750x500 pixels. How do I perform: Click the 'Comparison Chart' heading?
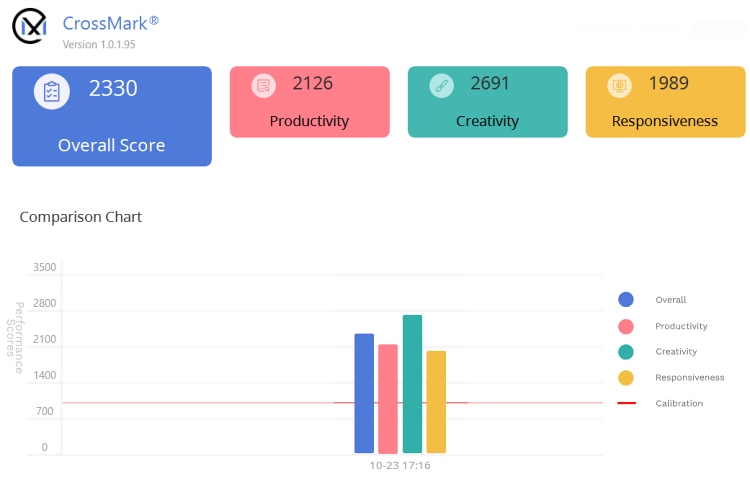(81, 217)
